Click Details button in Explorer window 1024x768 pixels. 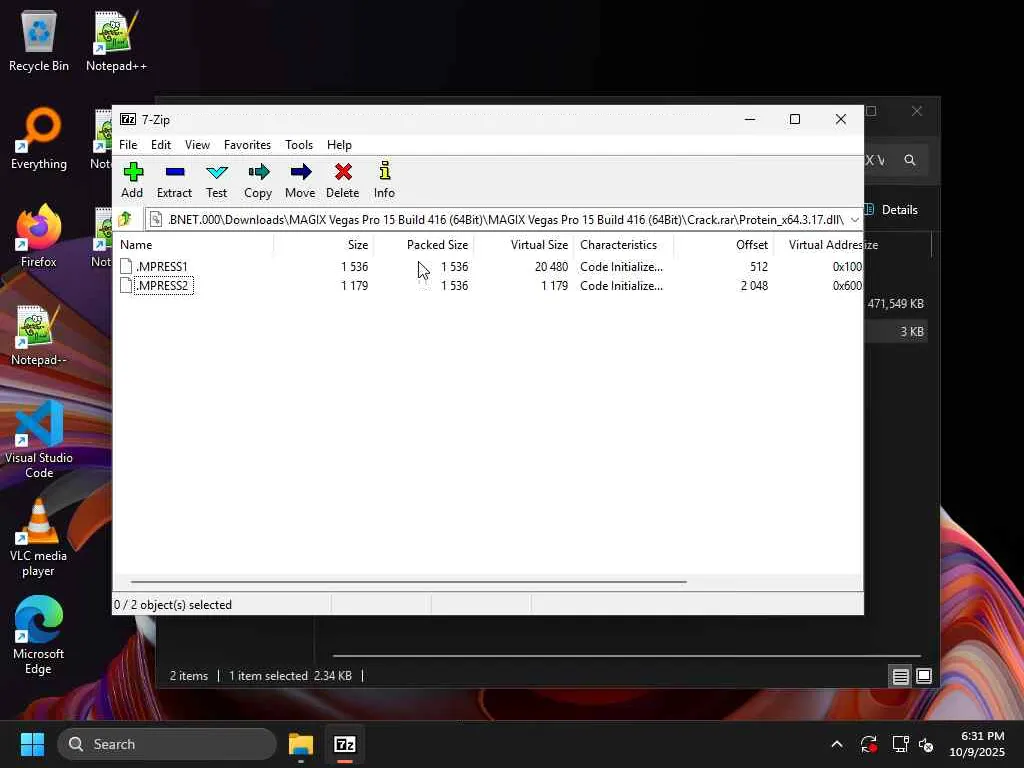click(x=891, y=210)
